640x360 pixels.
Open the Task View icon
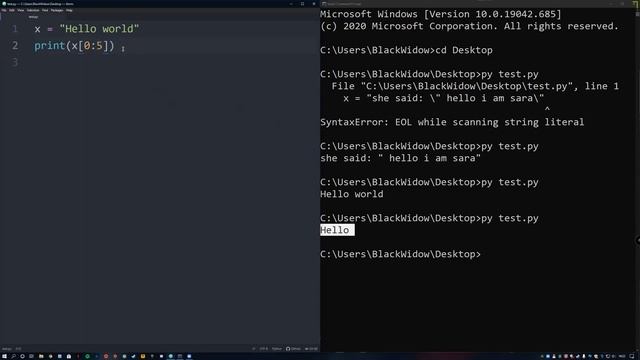coord(31,356)
